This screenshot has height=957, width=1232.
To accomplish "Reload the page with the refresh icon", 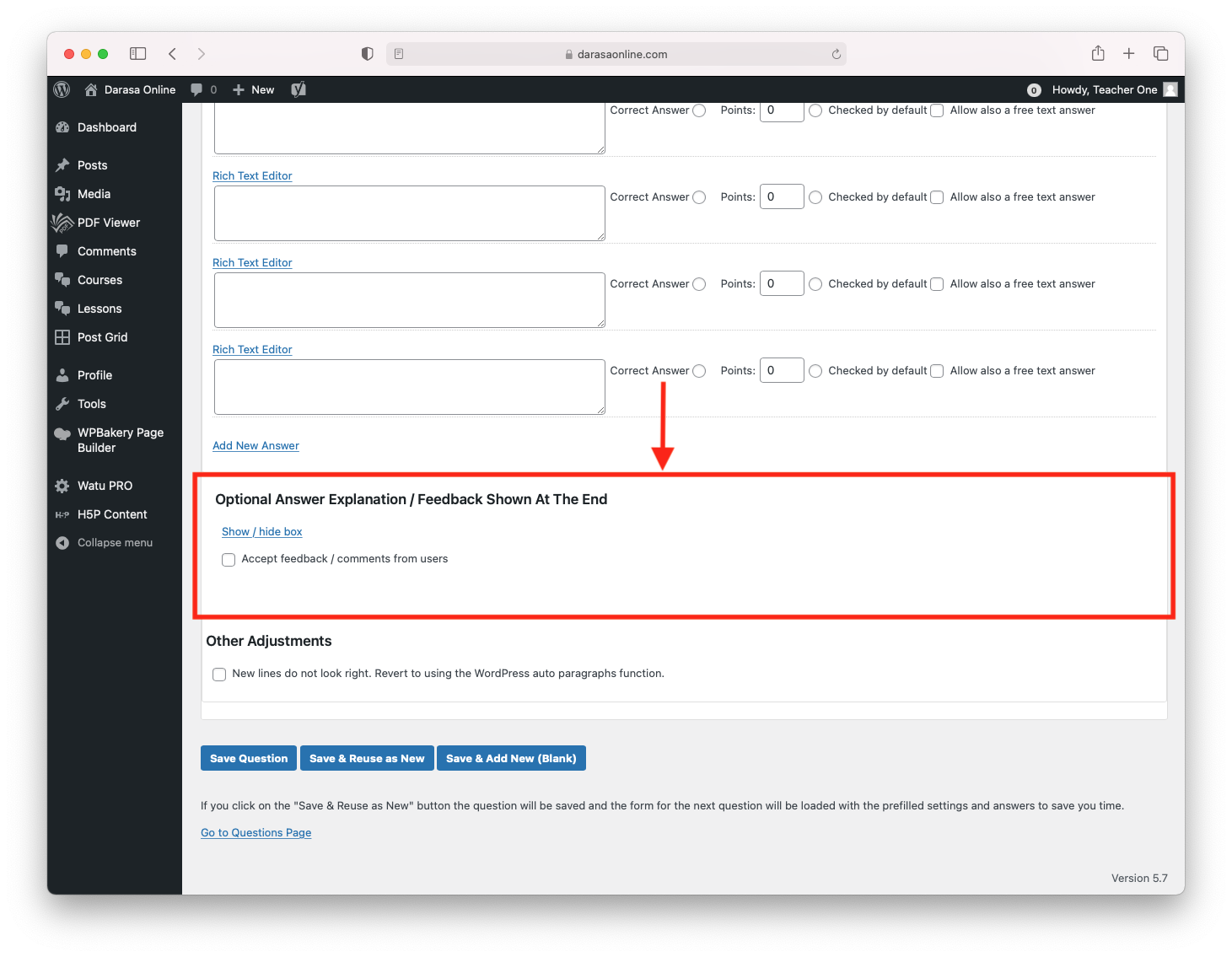I will click(x=836, y=54).
